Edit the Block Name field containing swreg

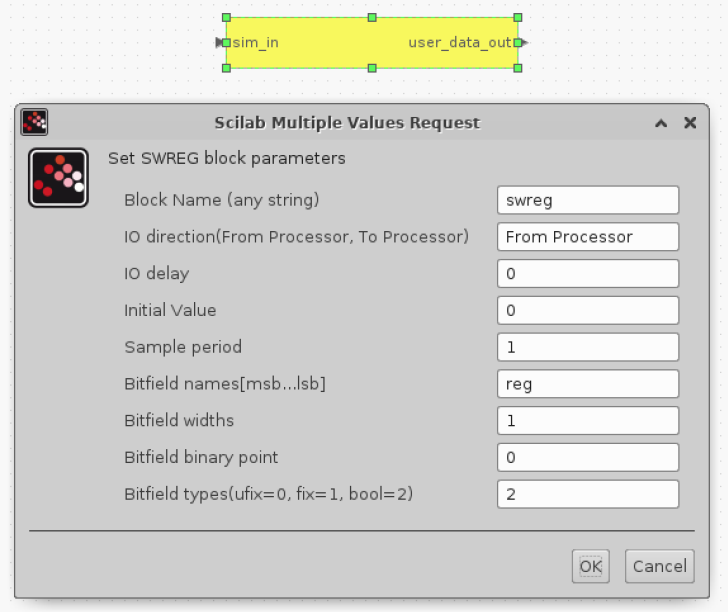click(x=588, y=200)
